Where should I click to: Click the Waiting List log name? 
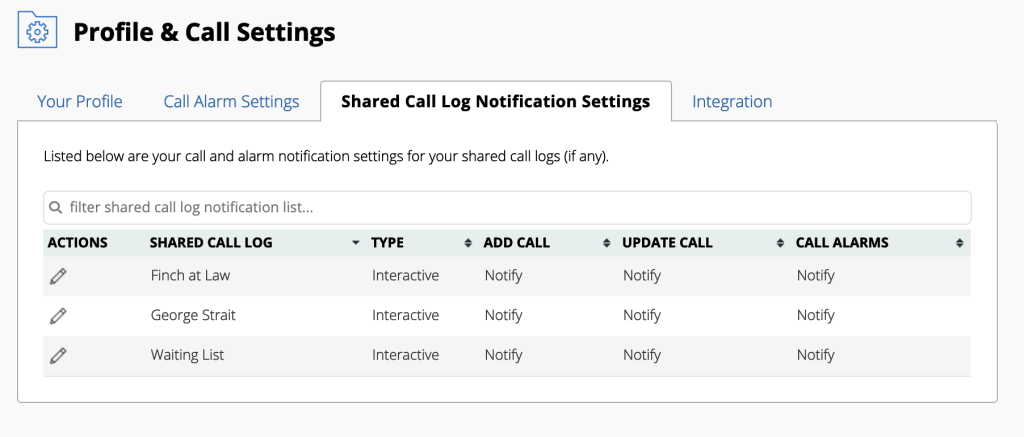click(x=187, y=355)
